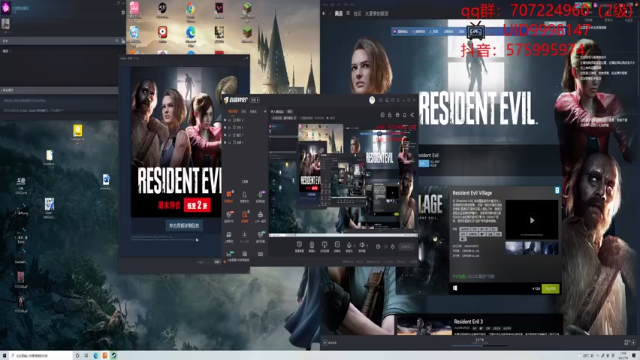The image size is (640, 360).
Task: Open Edge from the taskbar
Action: coord(96,356)
